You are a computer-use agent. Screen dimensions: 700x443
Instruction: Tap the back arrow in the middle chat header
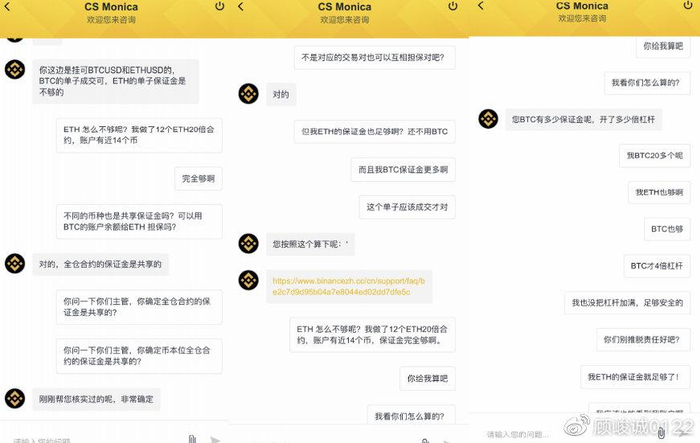241,6
